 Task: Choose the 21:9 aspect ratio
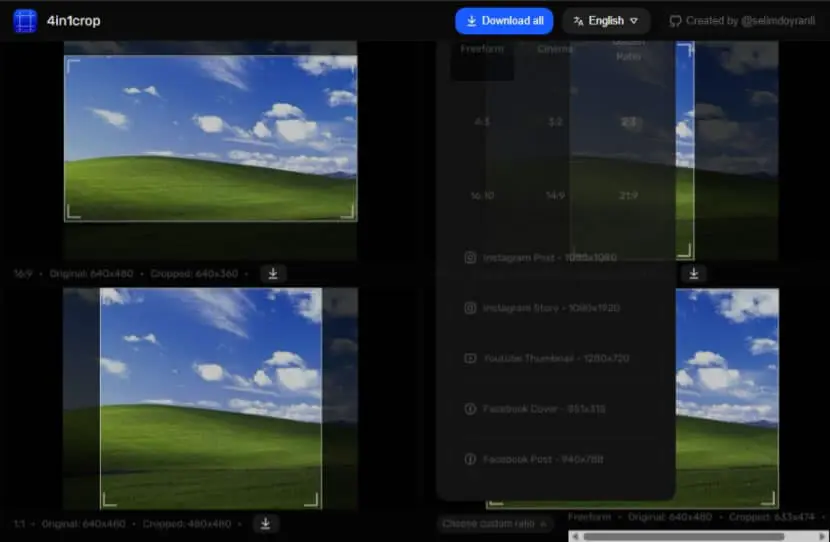click(x=628, y=196)
